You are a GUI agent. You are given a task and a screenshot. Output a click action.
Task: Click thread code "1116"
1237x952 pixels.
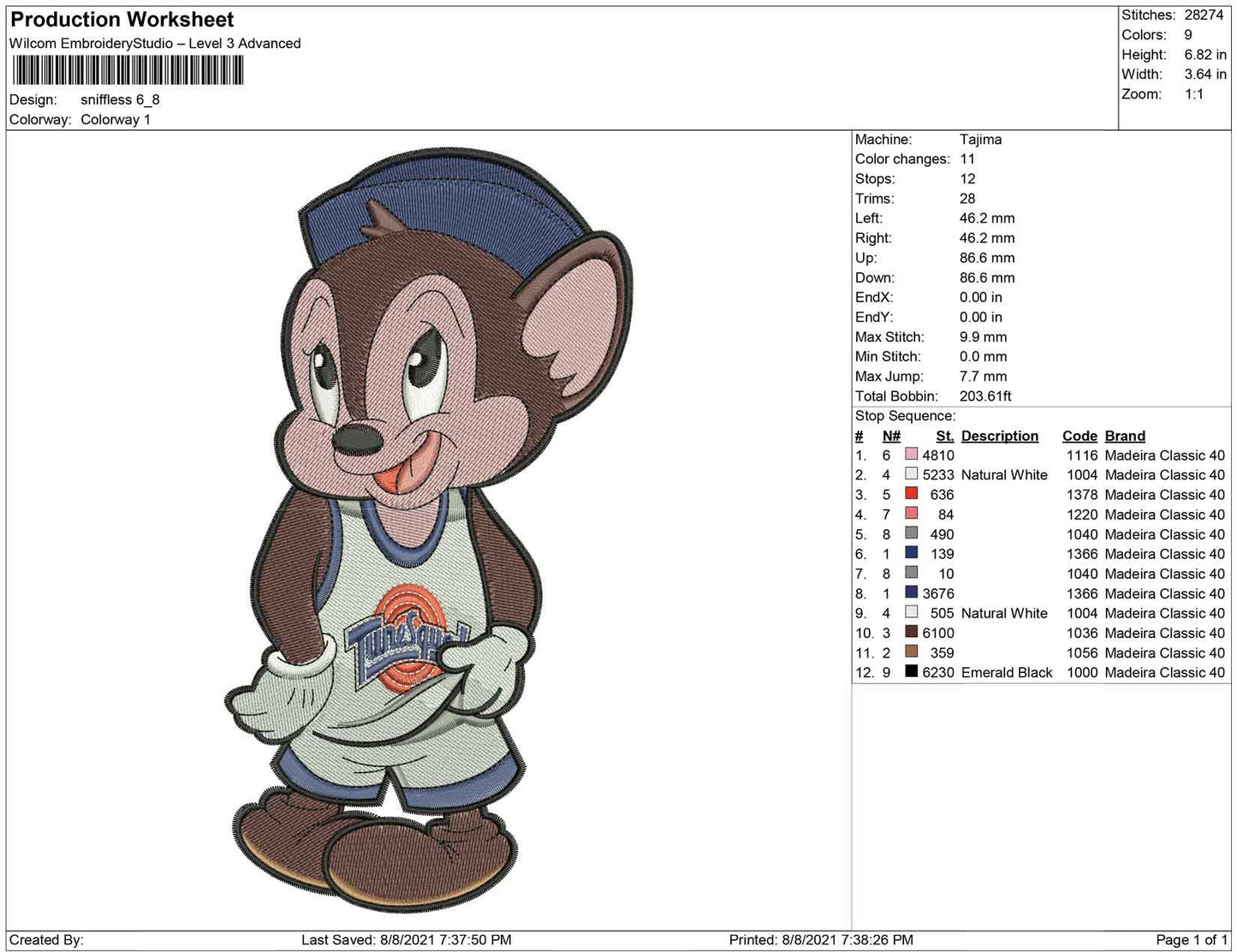1082,455
